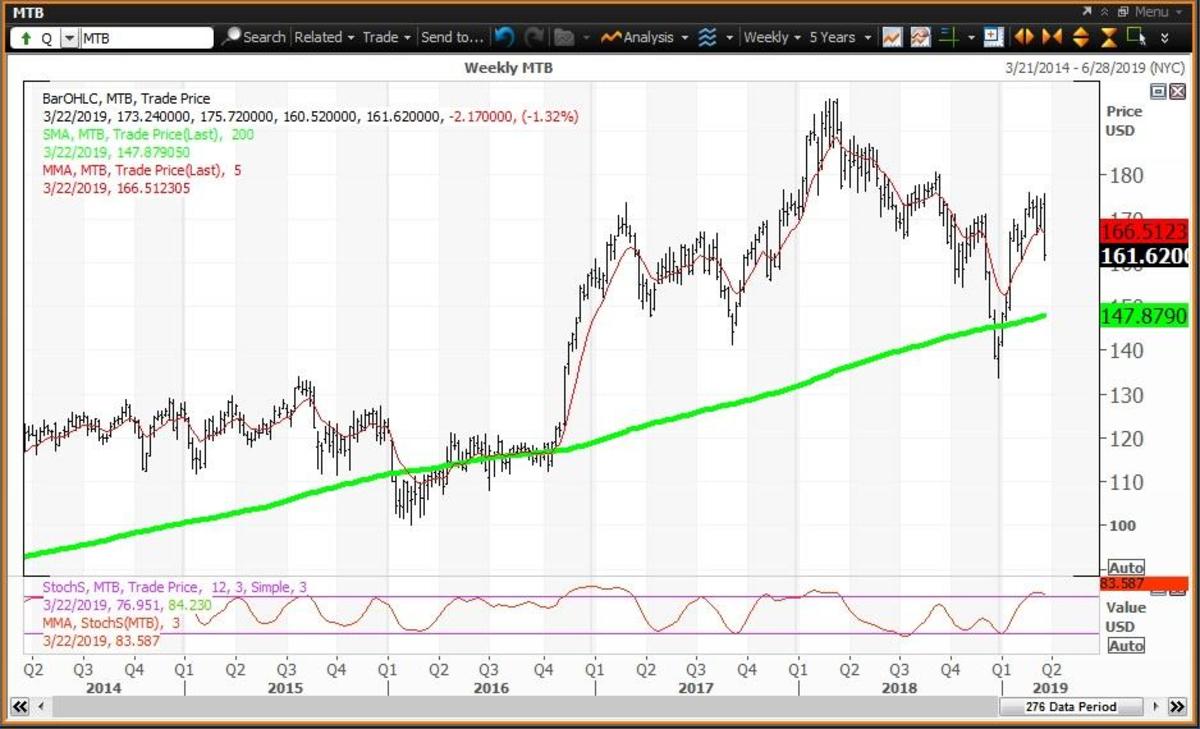The height and width of the screenshot is (729, 1200).
Task: Click the Search magnifier button
Action: pos(253,37)
